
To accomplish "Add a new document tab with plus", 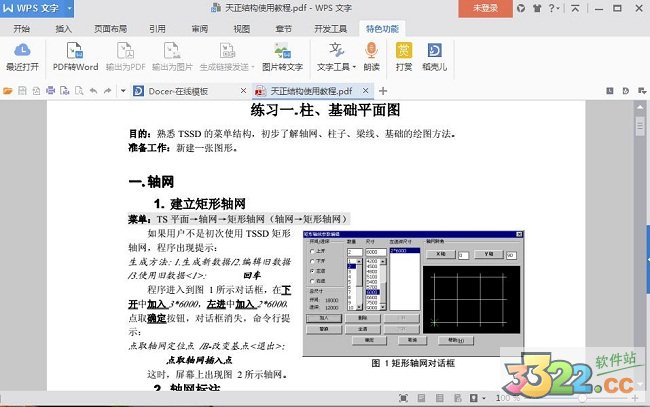I will 383,91.
